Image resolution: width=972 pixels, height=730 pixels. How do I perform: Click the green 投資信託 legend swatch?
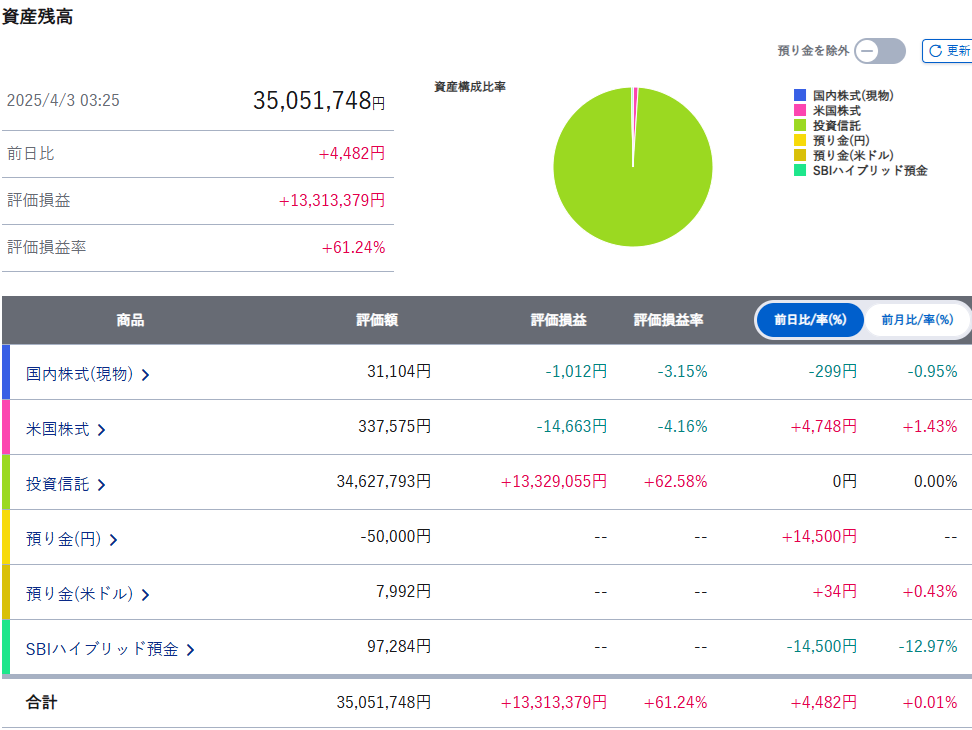coord(800,126)
